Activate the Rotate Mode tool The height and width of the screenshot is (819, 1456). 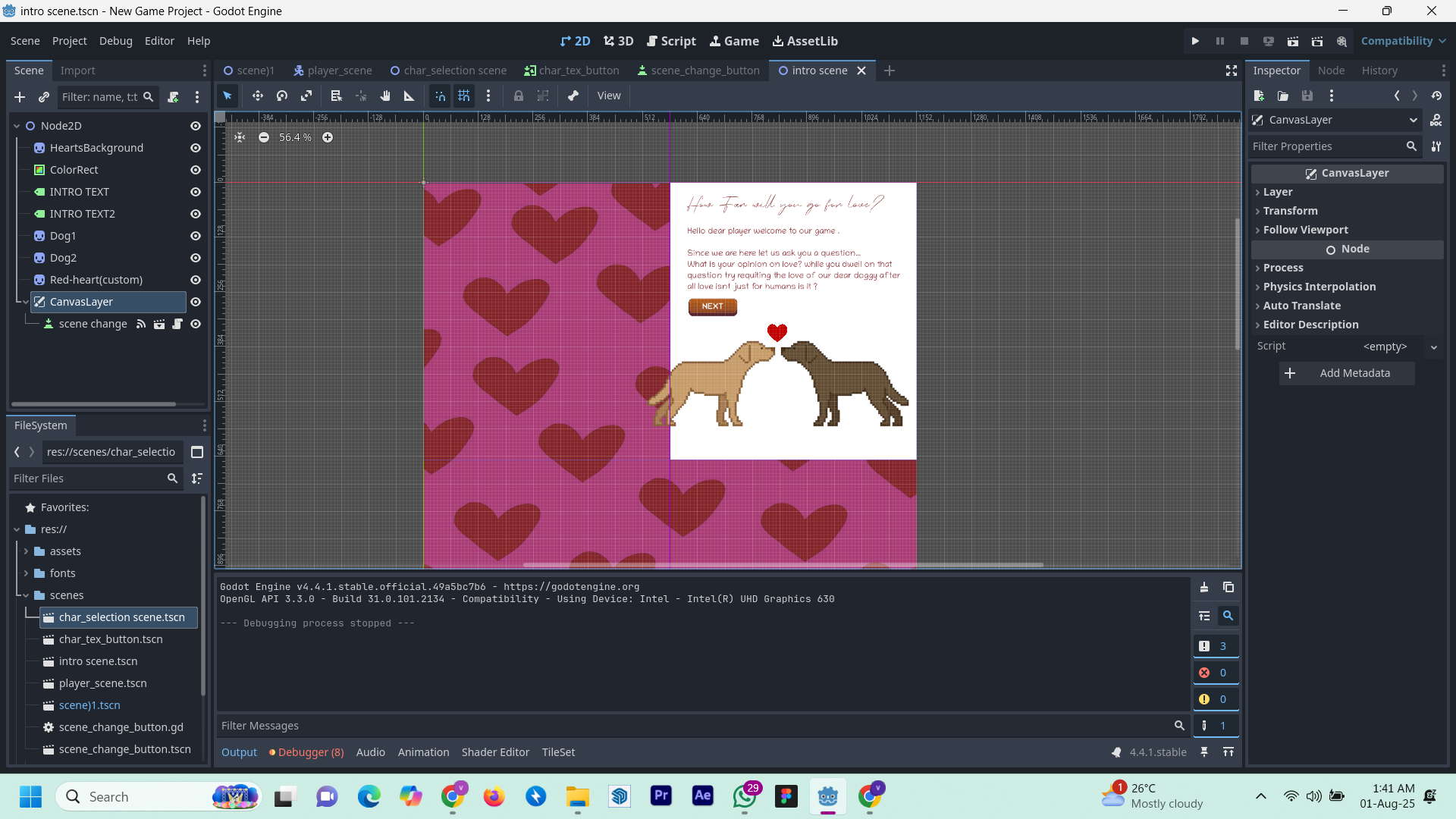pyautogui.click(x=282, y=96)
